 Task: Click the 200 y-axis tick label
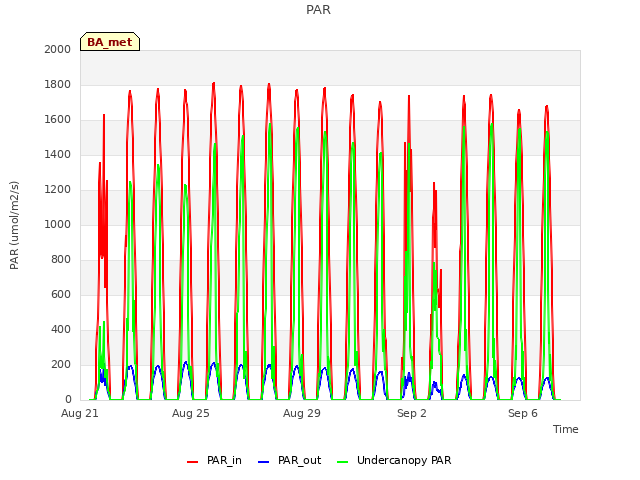click(x=61, y=365)
